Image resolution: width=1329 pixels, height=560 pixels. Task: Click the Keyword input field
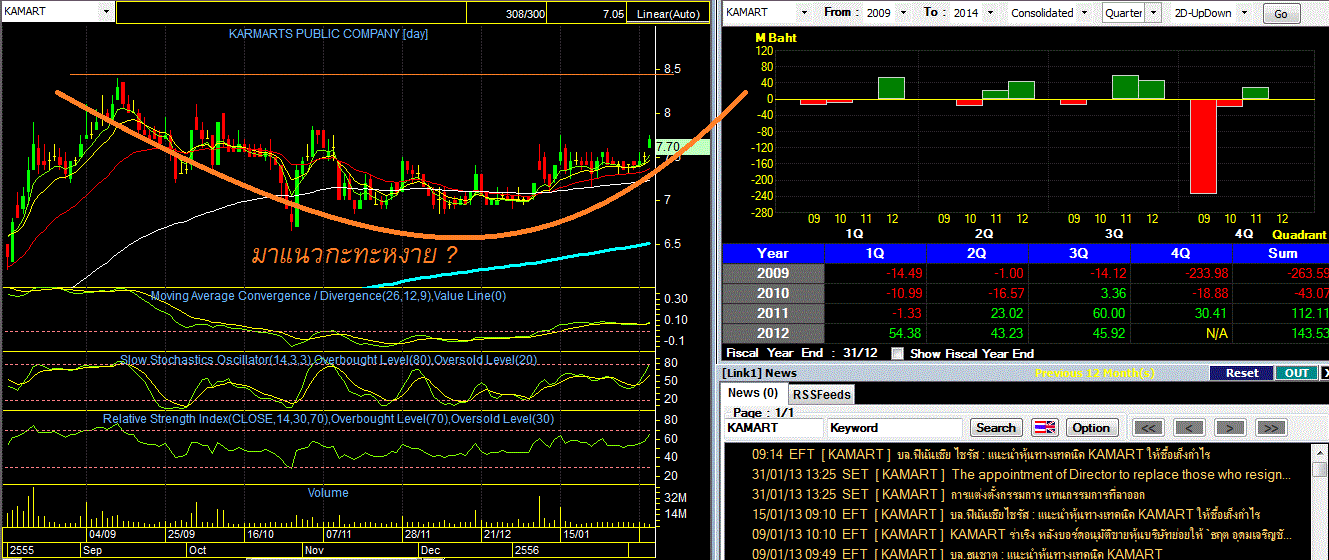pos(895,427)
